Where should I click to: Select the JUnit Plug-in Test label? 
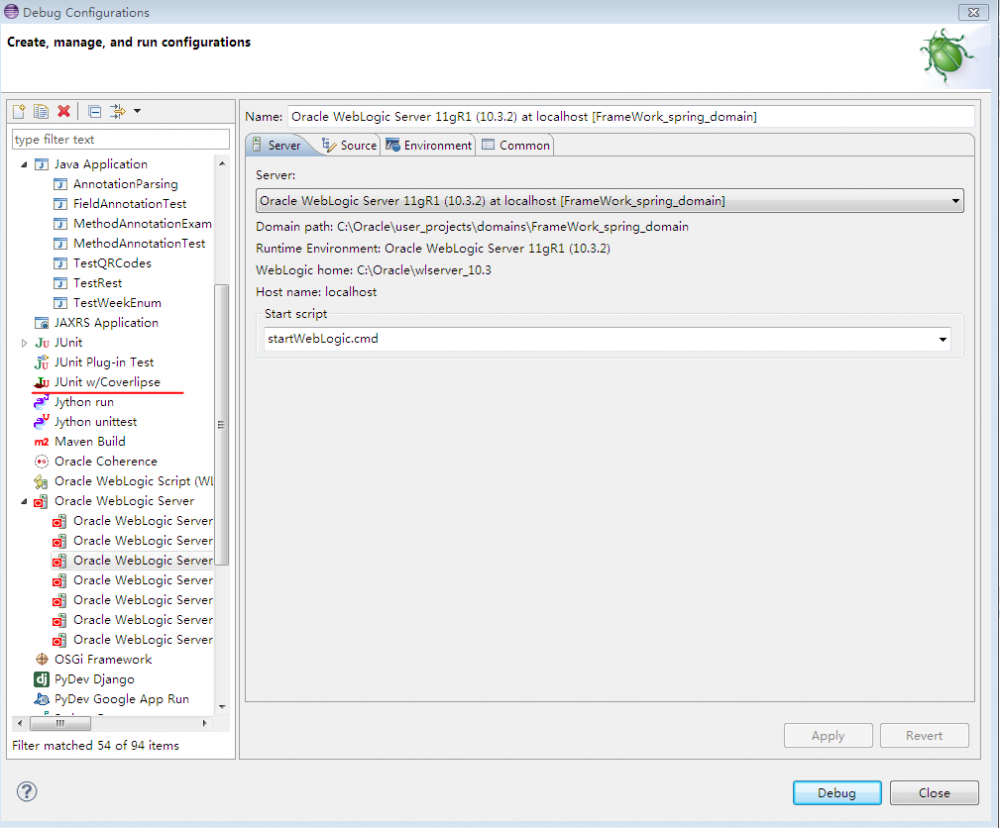104,363
